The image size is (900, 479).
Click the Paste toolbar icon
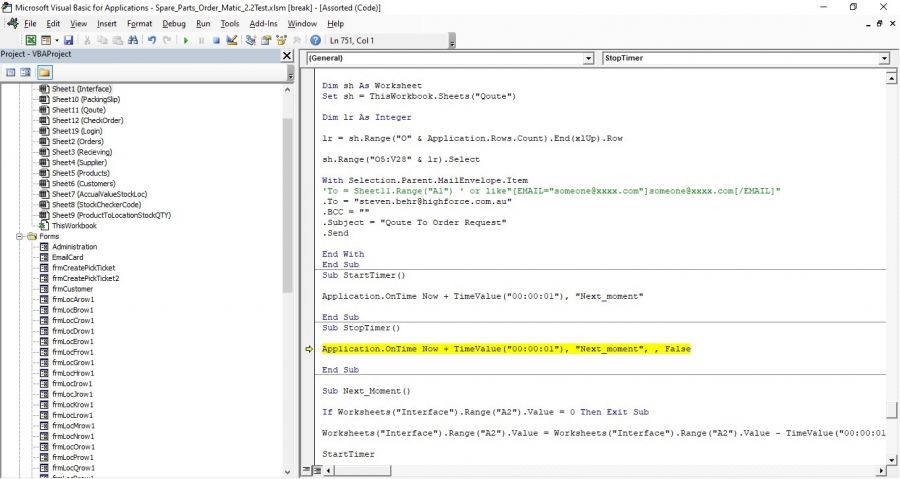coord(117,40)
